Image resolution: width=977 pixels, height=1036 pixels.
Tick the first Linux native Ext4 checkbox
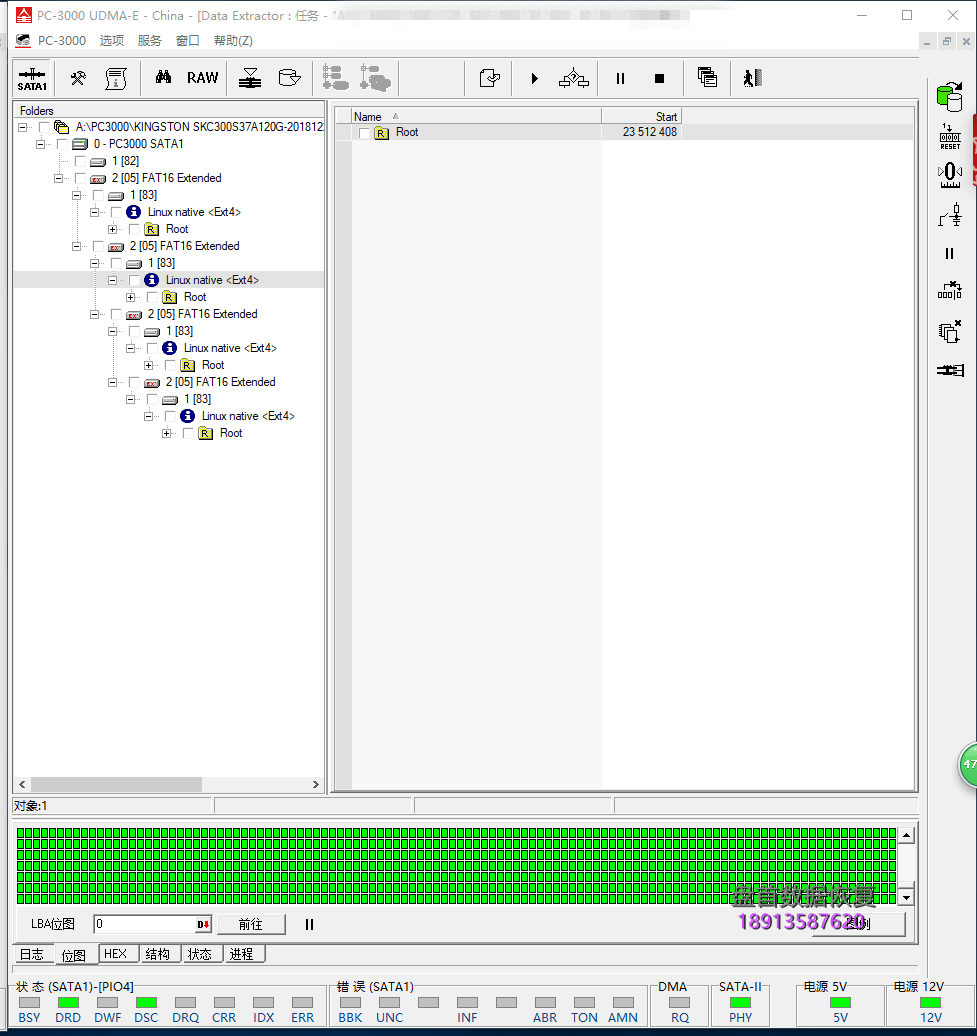tap(116, 212)
